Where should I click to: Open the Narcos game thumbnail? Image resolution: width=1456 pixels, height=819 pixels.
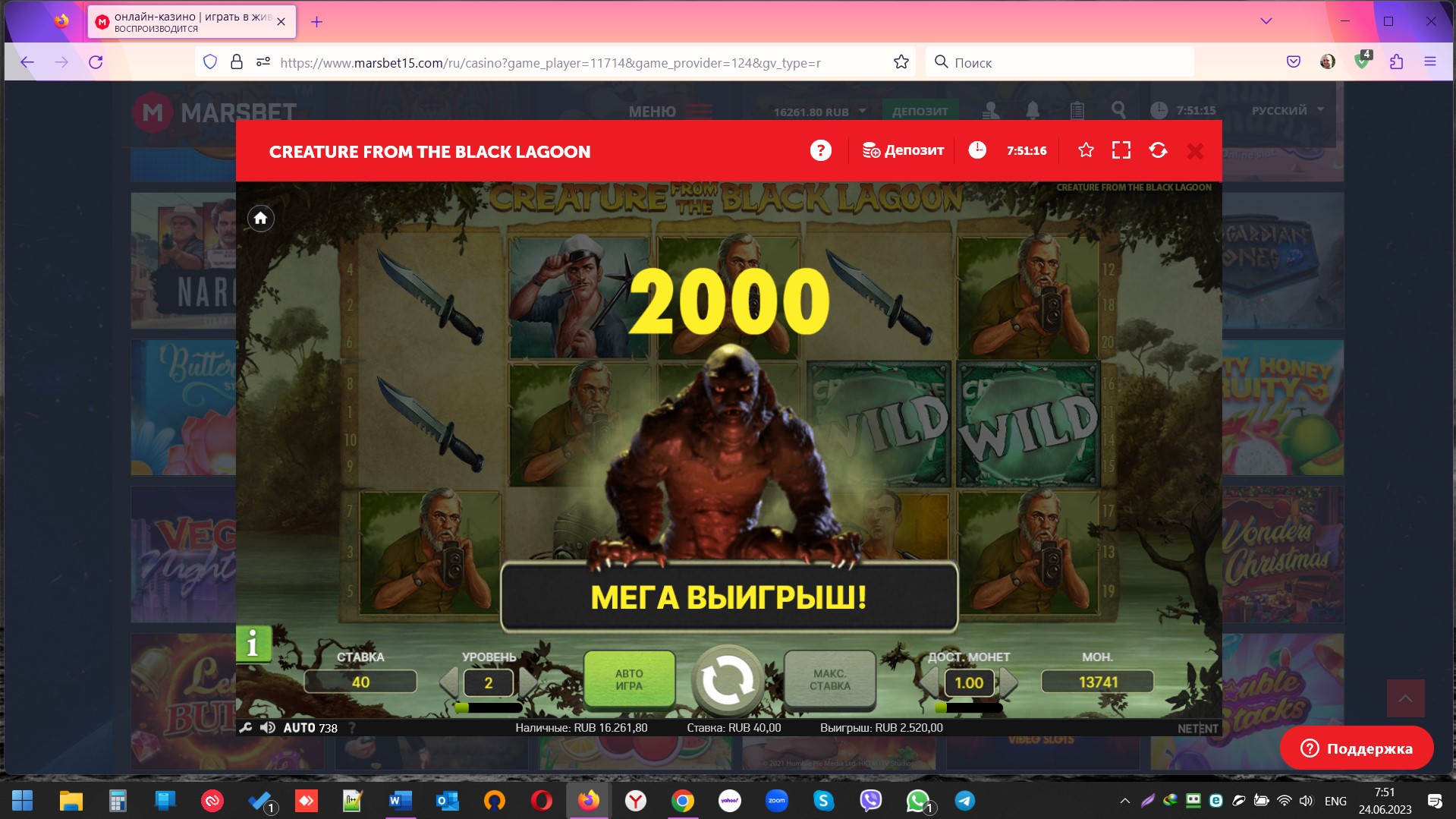(x=184, y=260)
